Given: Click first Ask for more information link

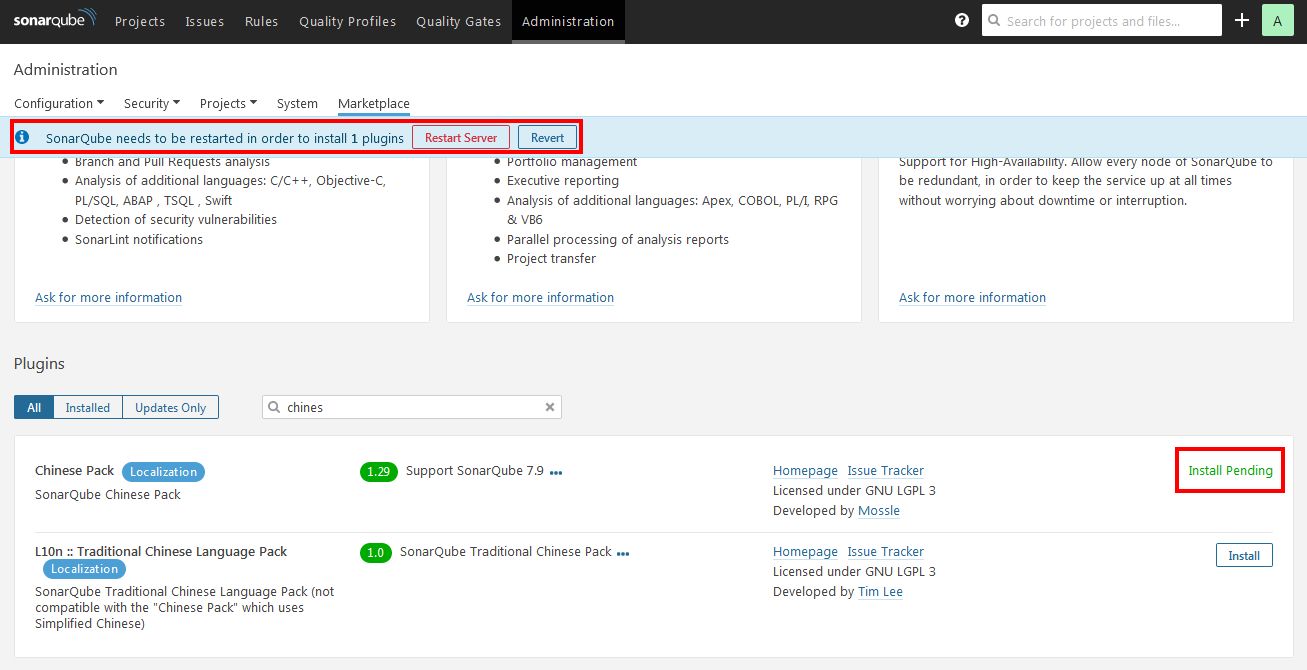Looking at the screenshot, I should point(108,297).
